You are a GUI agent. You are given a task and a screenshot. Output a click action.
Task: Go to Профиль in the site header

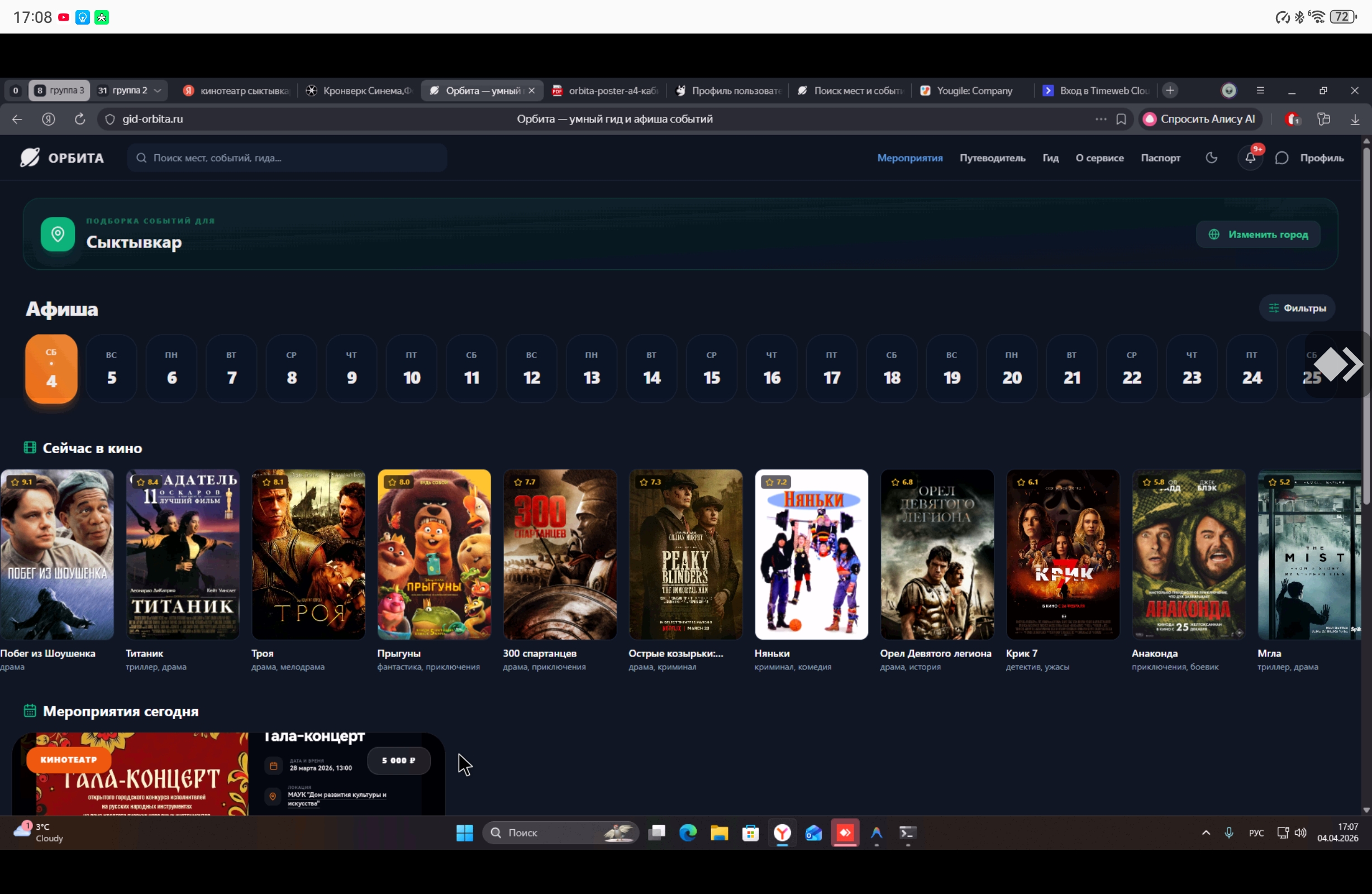[x=1322, y=158]
